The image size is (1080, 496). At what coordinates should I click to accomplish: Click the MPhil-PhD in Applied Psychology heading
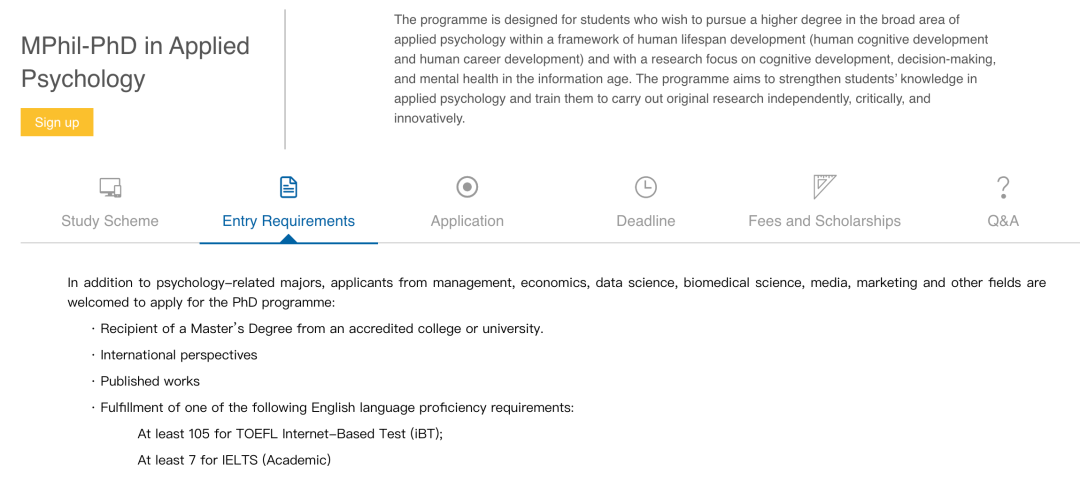pos(135,62)
